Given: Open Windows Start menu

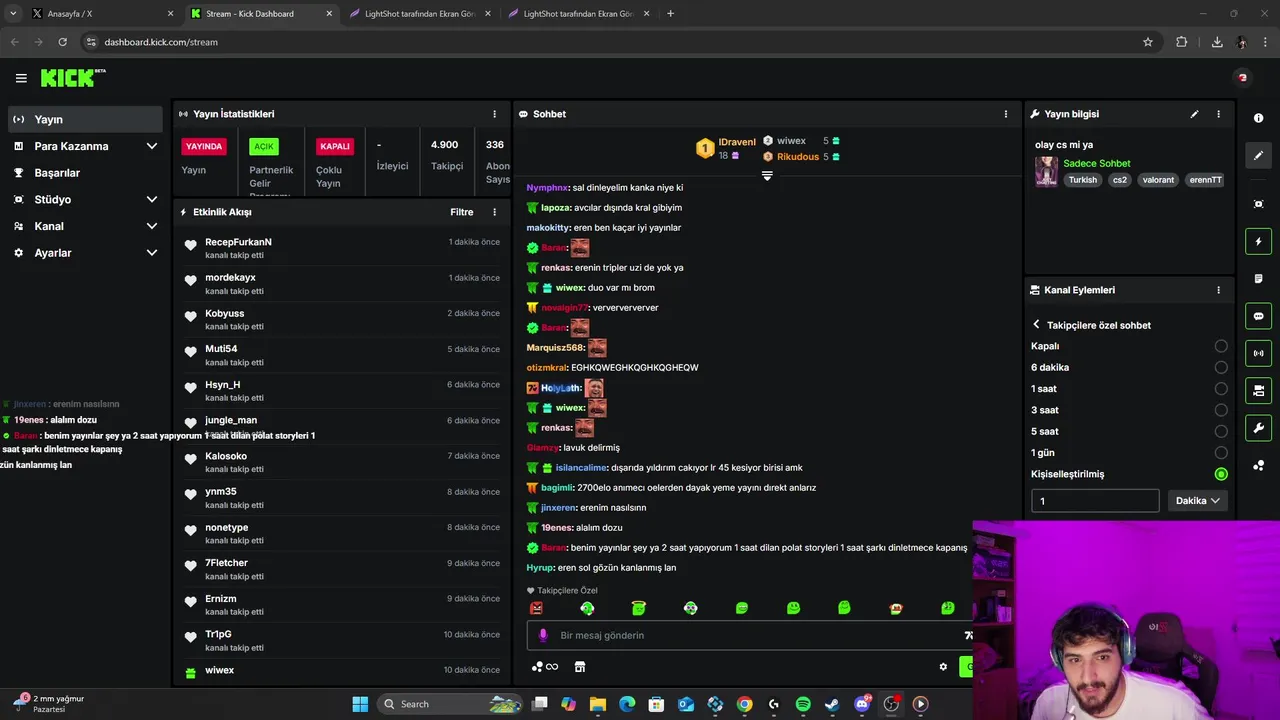Looking at the screenshot, I should click(x=360, y=704).
